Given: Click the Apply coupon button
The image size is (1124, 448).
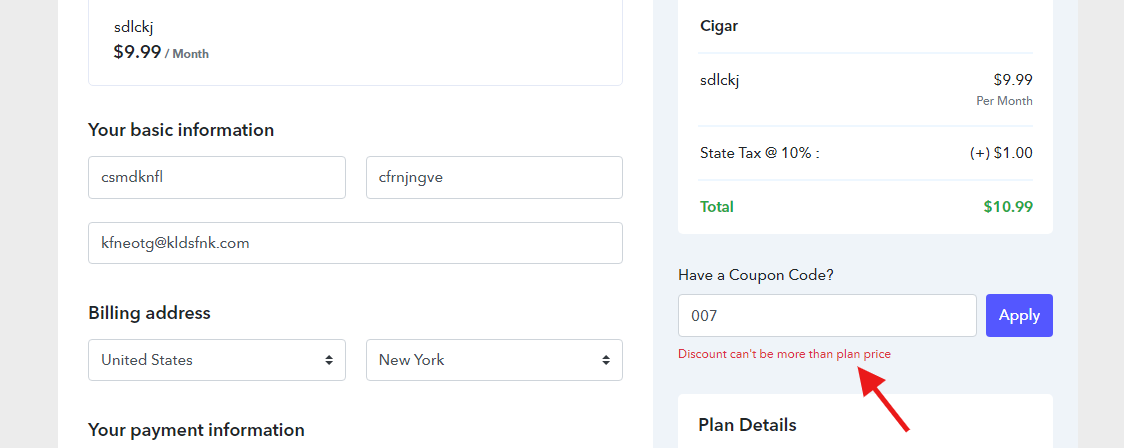Looking at the screenshot, I should tap(1019, 315).
